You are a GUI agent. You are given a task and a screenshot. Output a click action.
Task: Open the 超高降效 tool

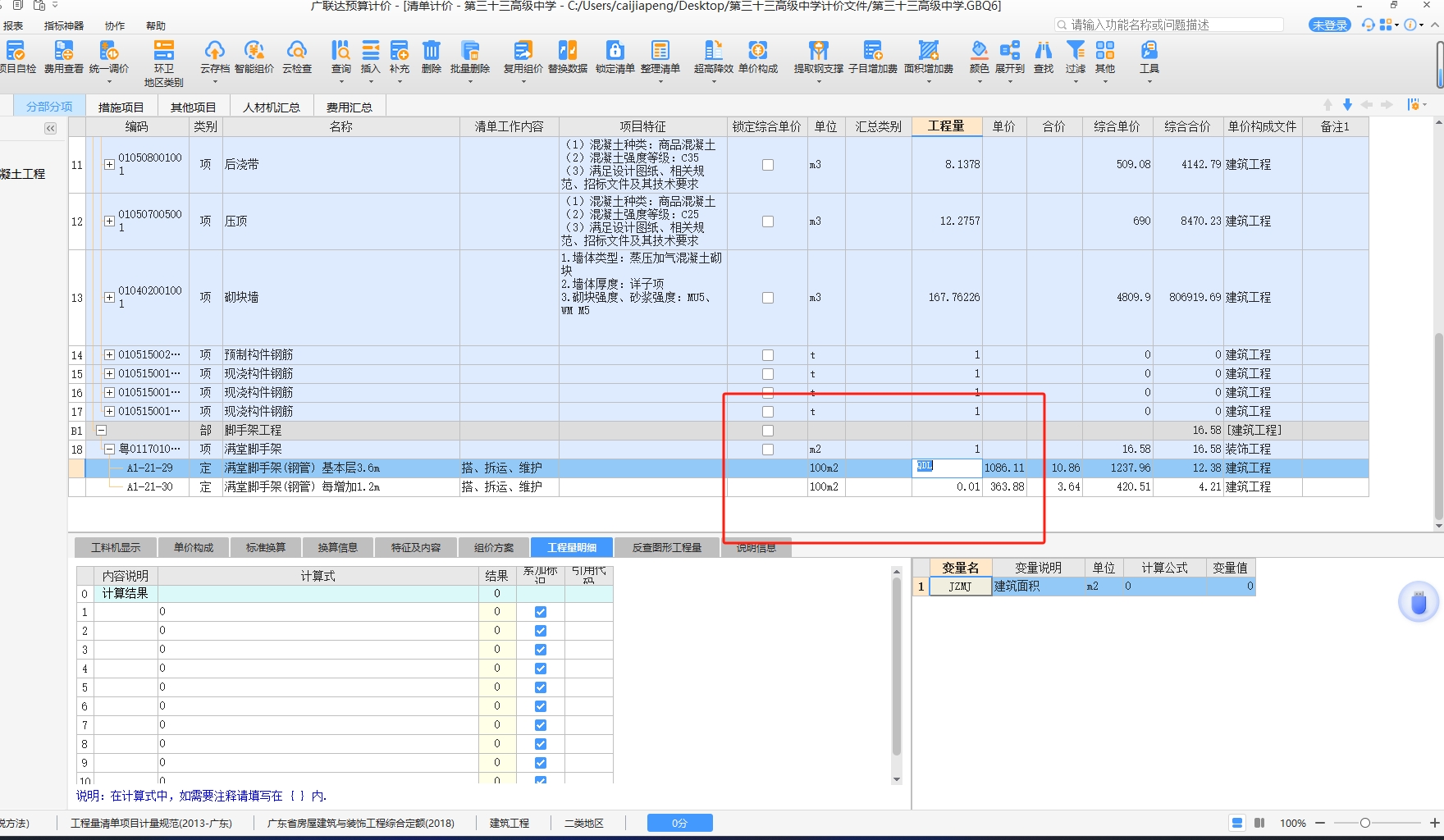714,57
